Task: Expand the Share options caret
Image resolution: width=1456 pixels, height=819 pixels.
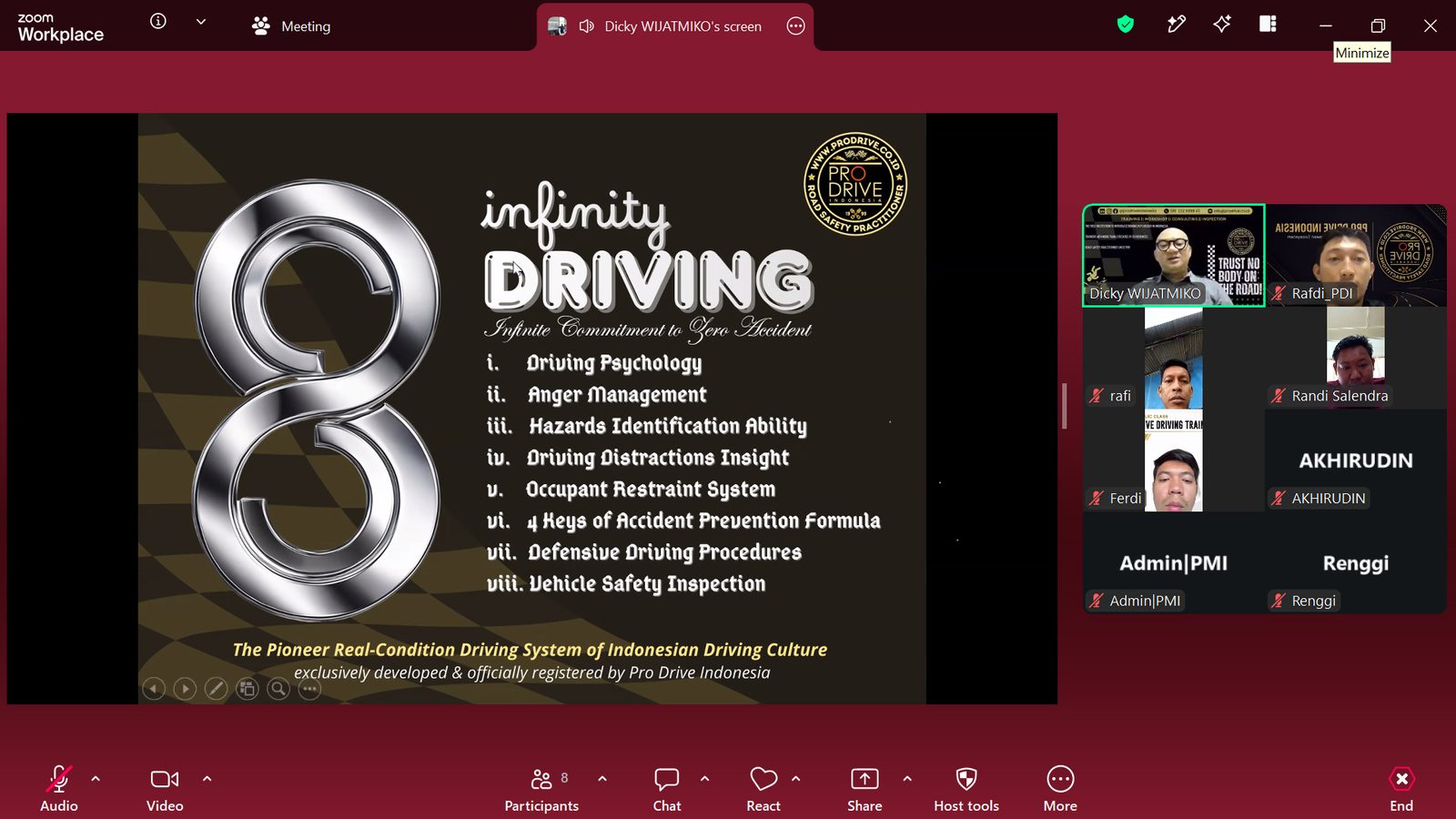Action: 907,779
